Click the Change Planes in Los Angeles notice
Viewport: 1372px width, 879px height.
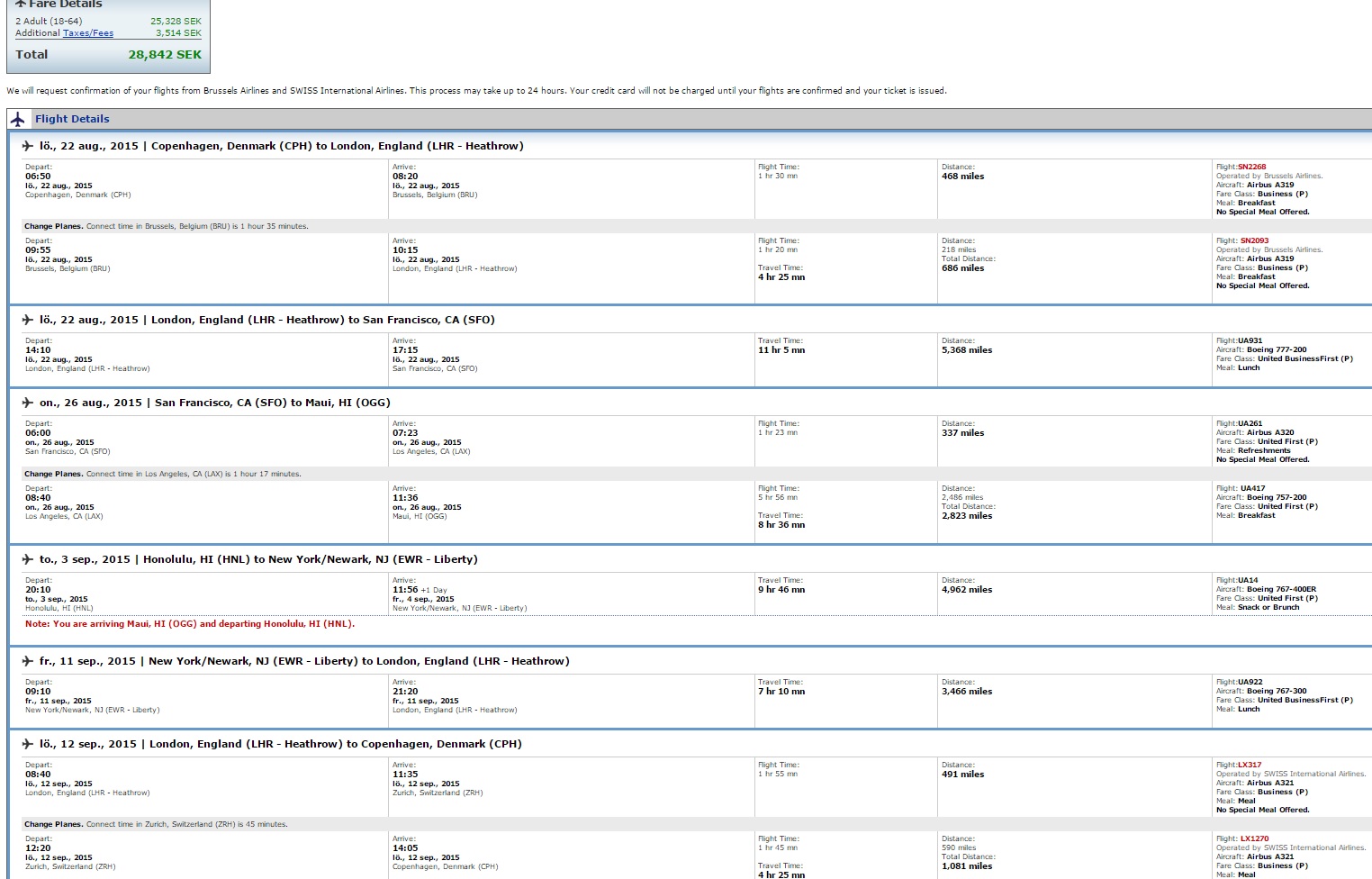[162, 474]
